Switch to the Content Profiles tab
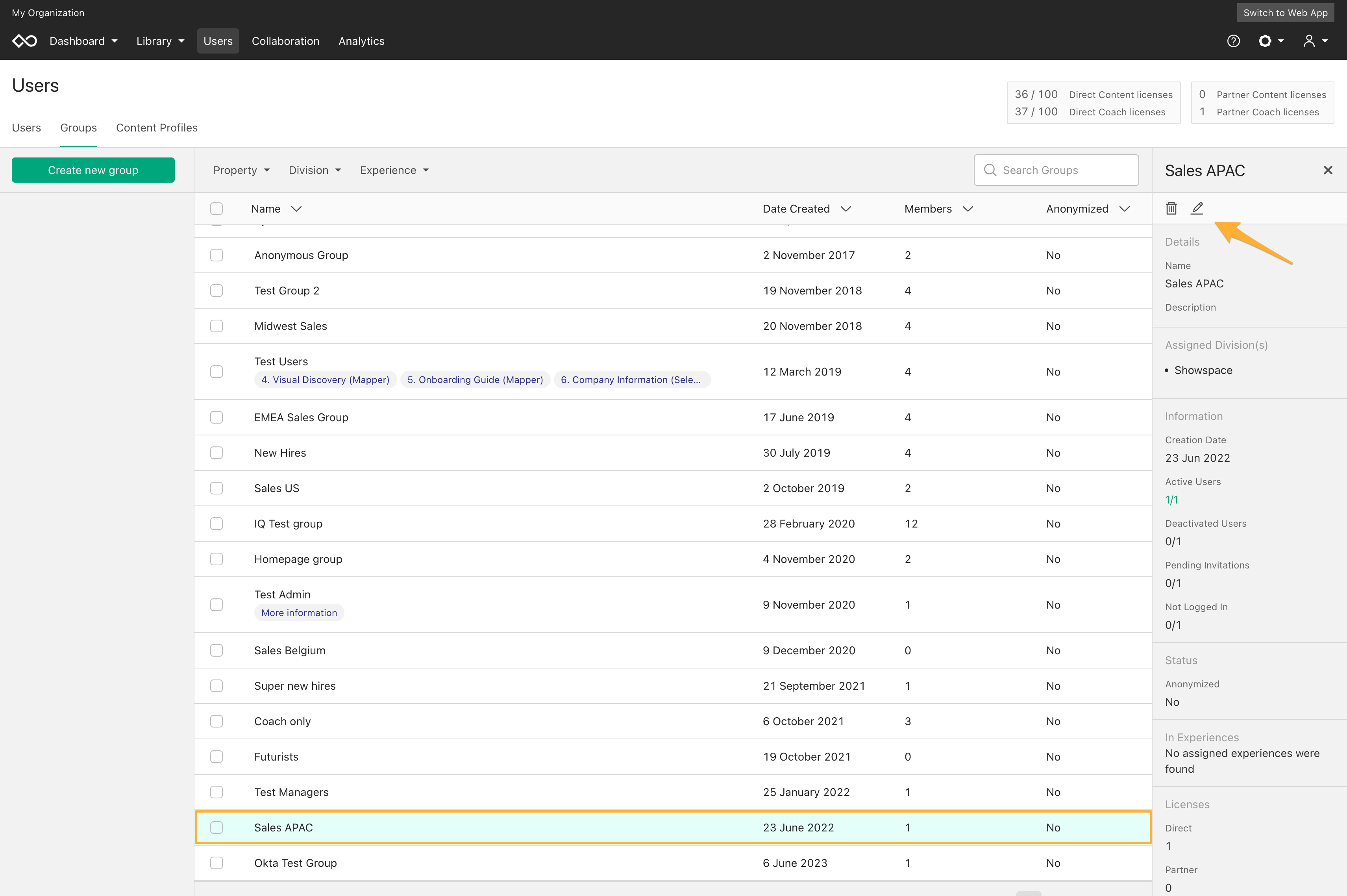The height and width of the screenshot is (896, 1347). click(157, 128)
